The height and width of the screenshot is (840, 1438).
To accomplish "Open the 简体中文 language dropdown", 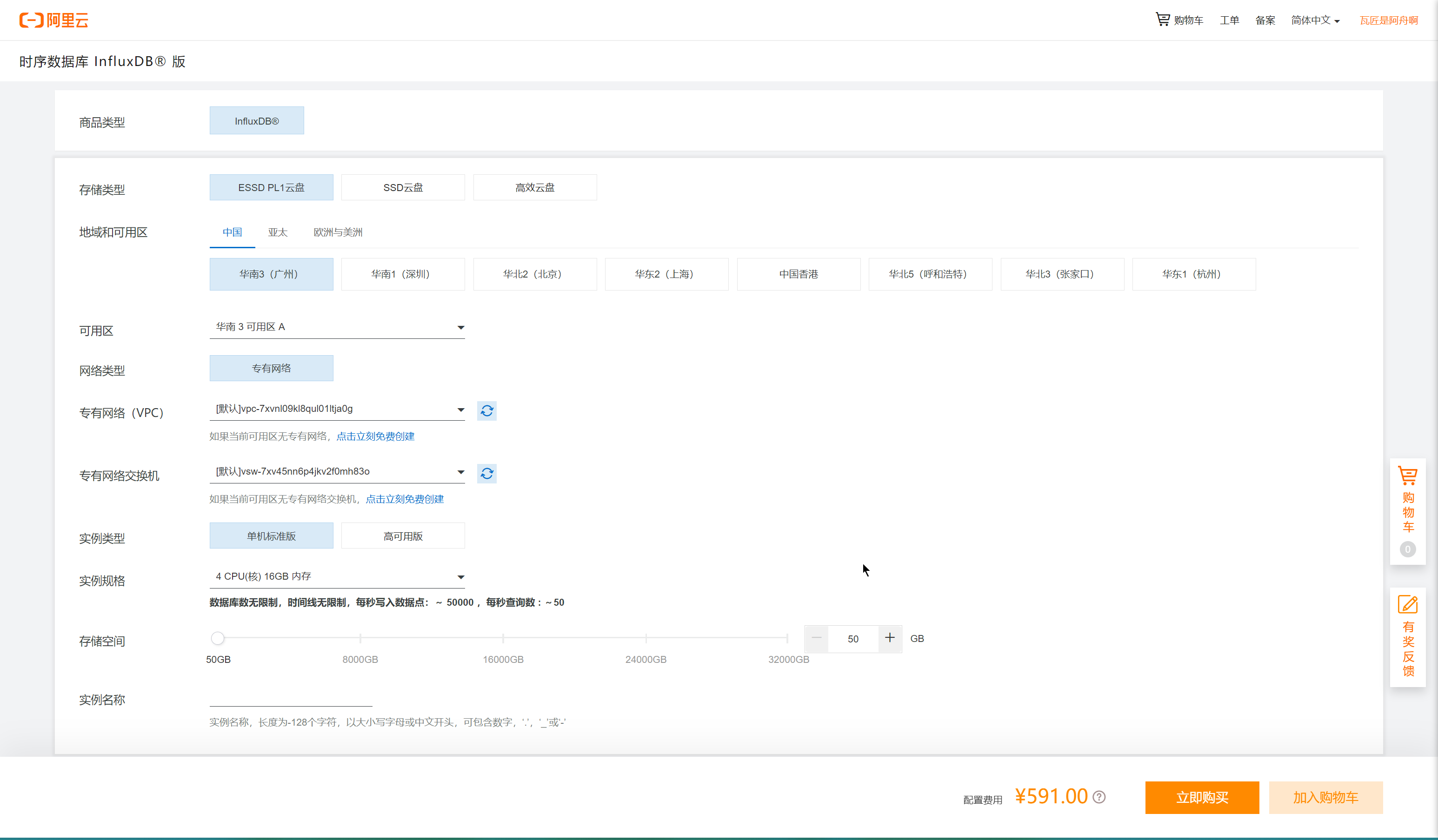I will 1315,20.
